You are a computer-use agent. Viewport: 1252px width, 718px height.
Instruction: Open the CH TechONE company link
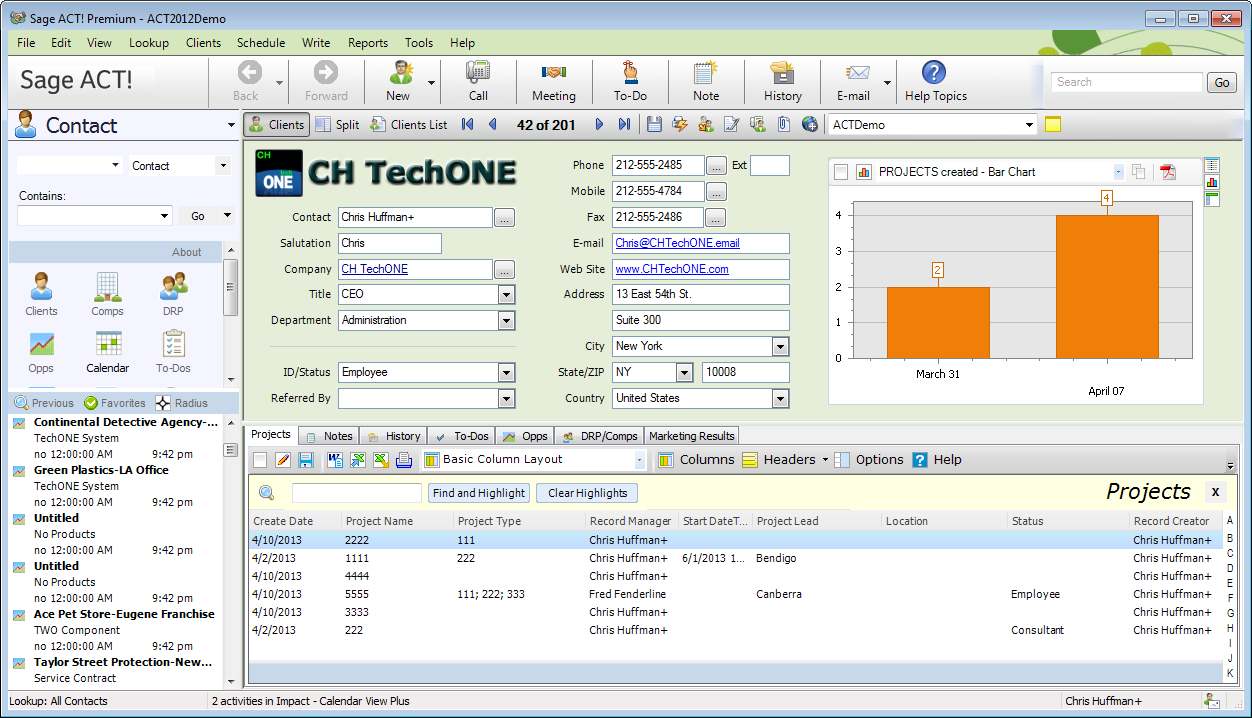click(375, 269)
